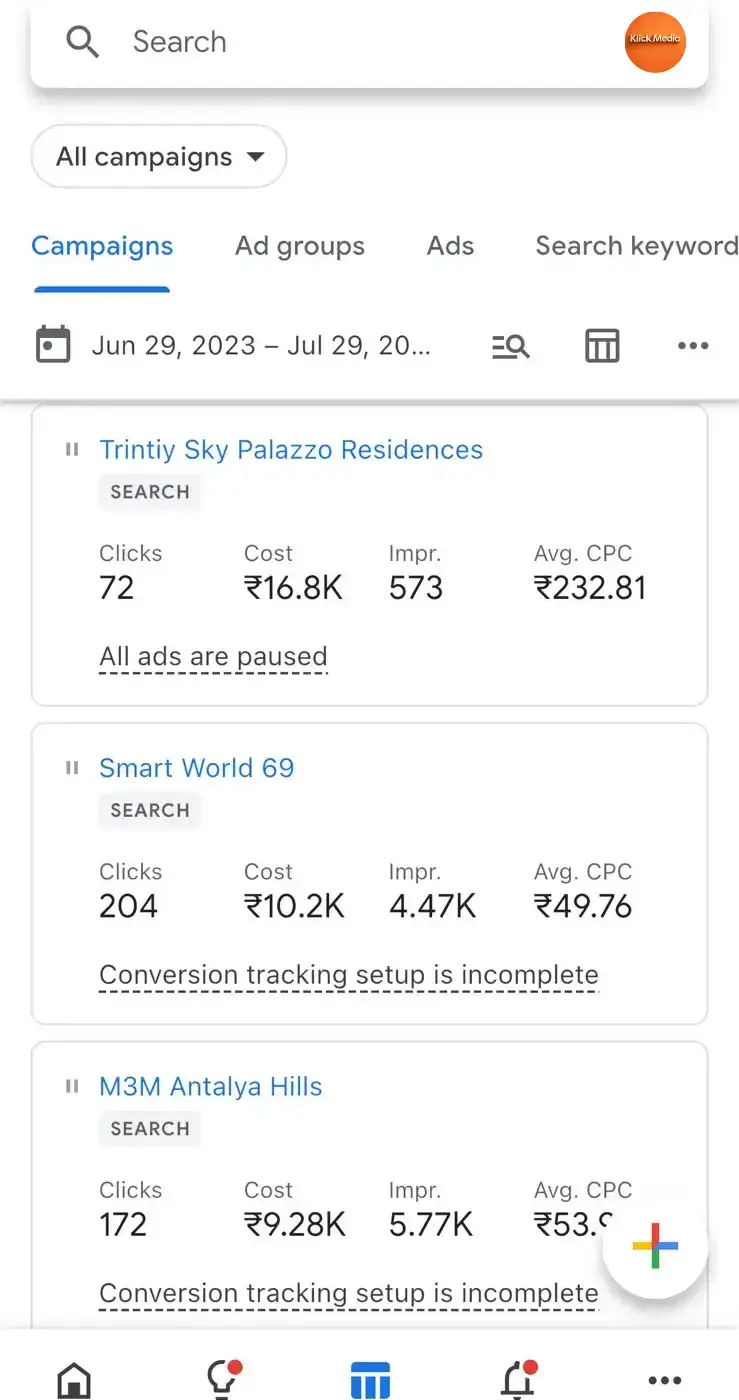Go to Home in bottom navigation
The height and width of the screenshot is (1400, 739).
74,1381
